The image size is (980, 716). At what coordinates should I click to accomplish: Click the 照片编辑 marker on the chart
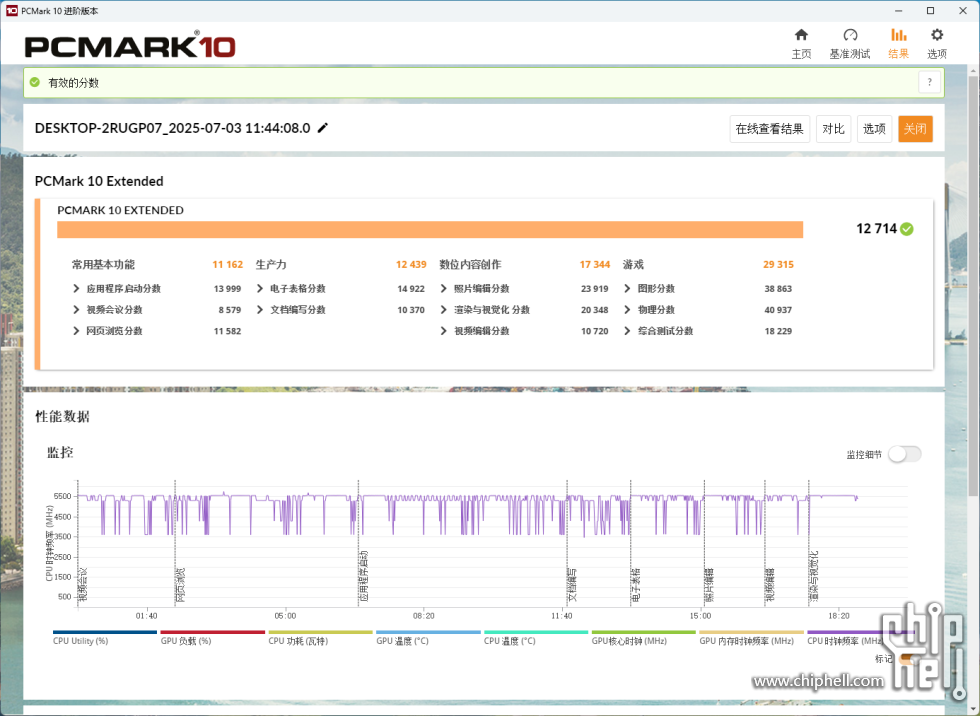pyautogui.click(x=709, y=585)
